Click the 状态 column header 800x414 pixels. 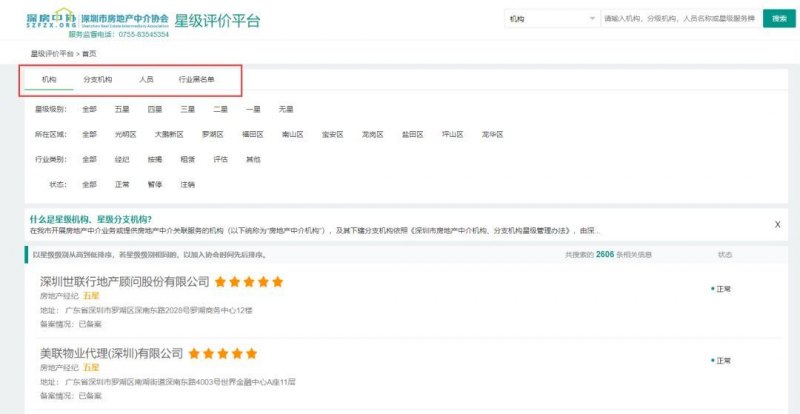[x=724, y=254]
